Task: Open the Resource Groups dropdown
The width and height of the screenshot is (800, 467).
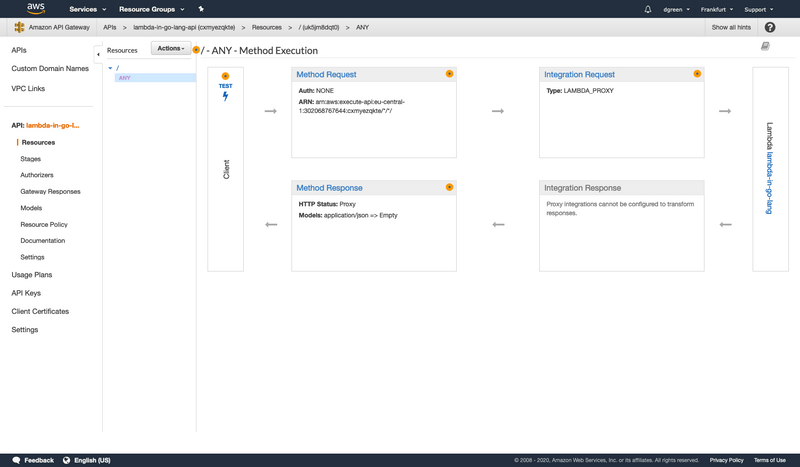Action: click(152, 9)
